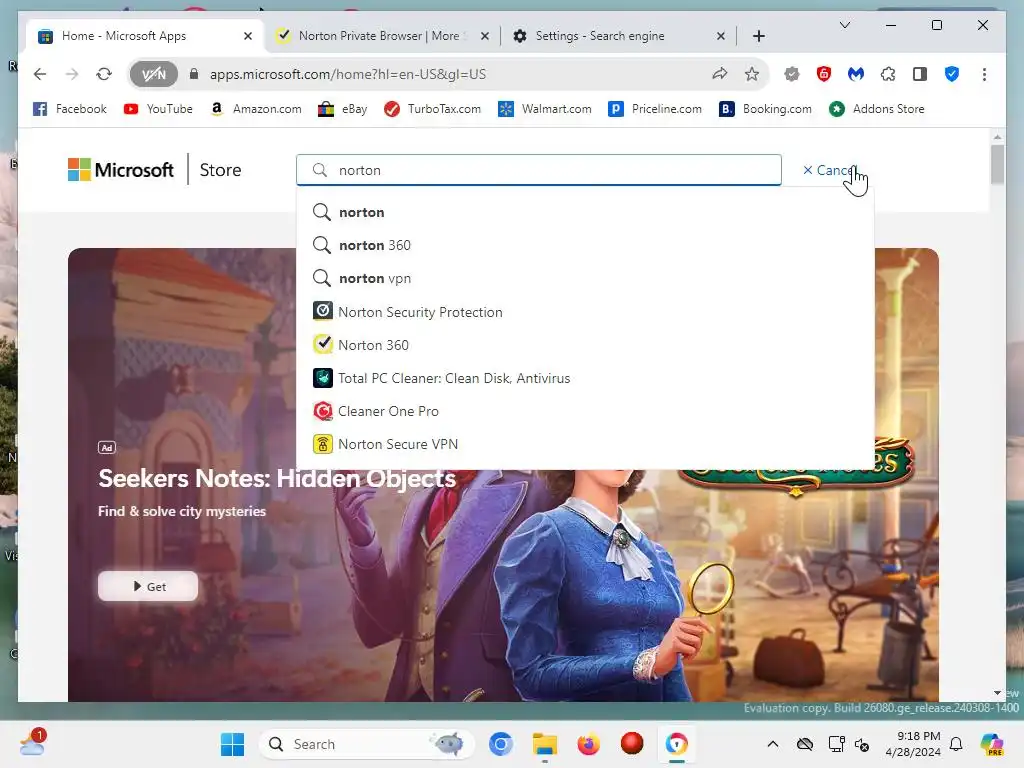Image resolution: width=1024 pixels, height=768 pixels.
Task: Open the Addons Store bookmark
Action: [x=877, y=109]
